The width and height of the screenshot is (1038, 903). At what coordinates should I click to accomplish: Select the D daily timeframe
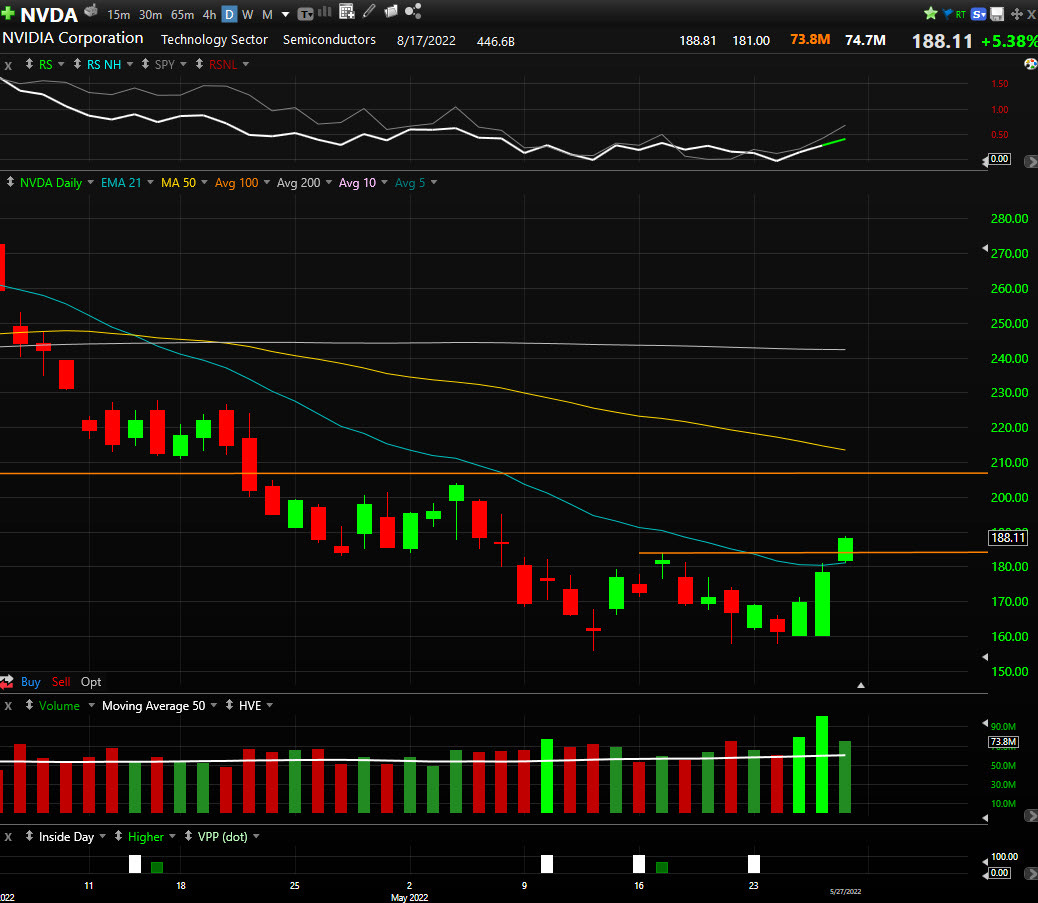tap(229, 15)
